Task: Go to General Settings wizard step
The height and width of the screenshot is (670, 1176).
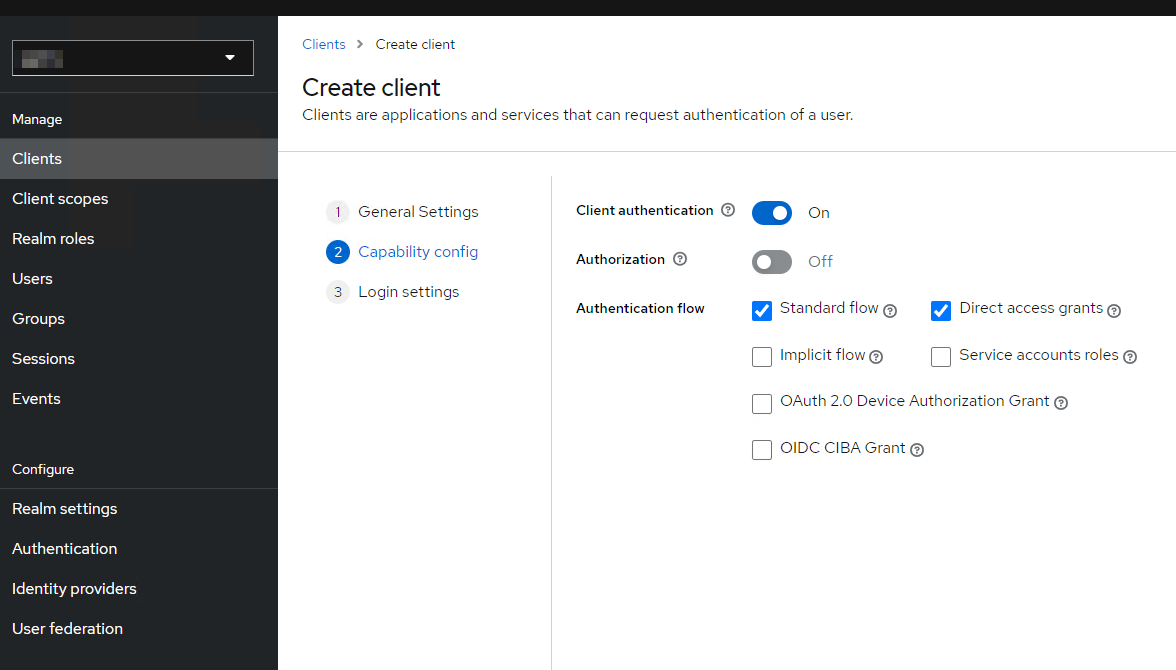Action: pos(418,212)
